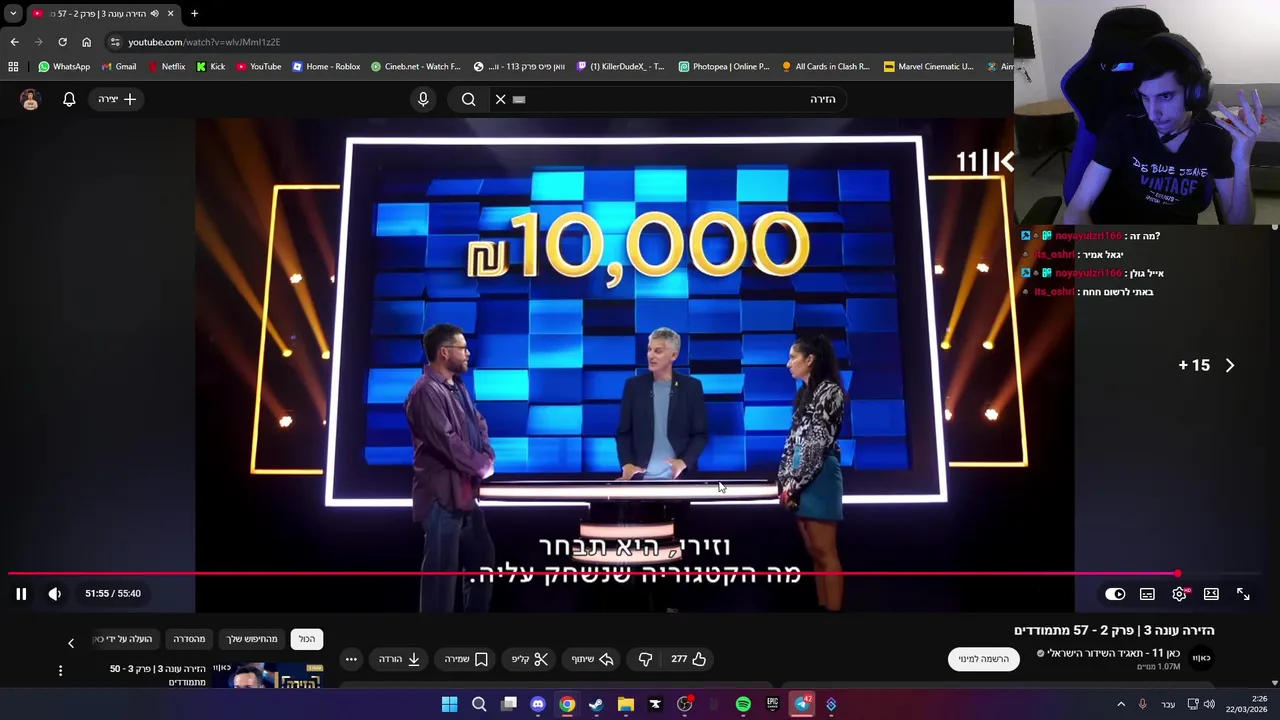This screenshot has height=720, width=1280.
Task: Open a new browser tab
Action: pos(194,13)
